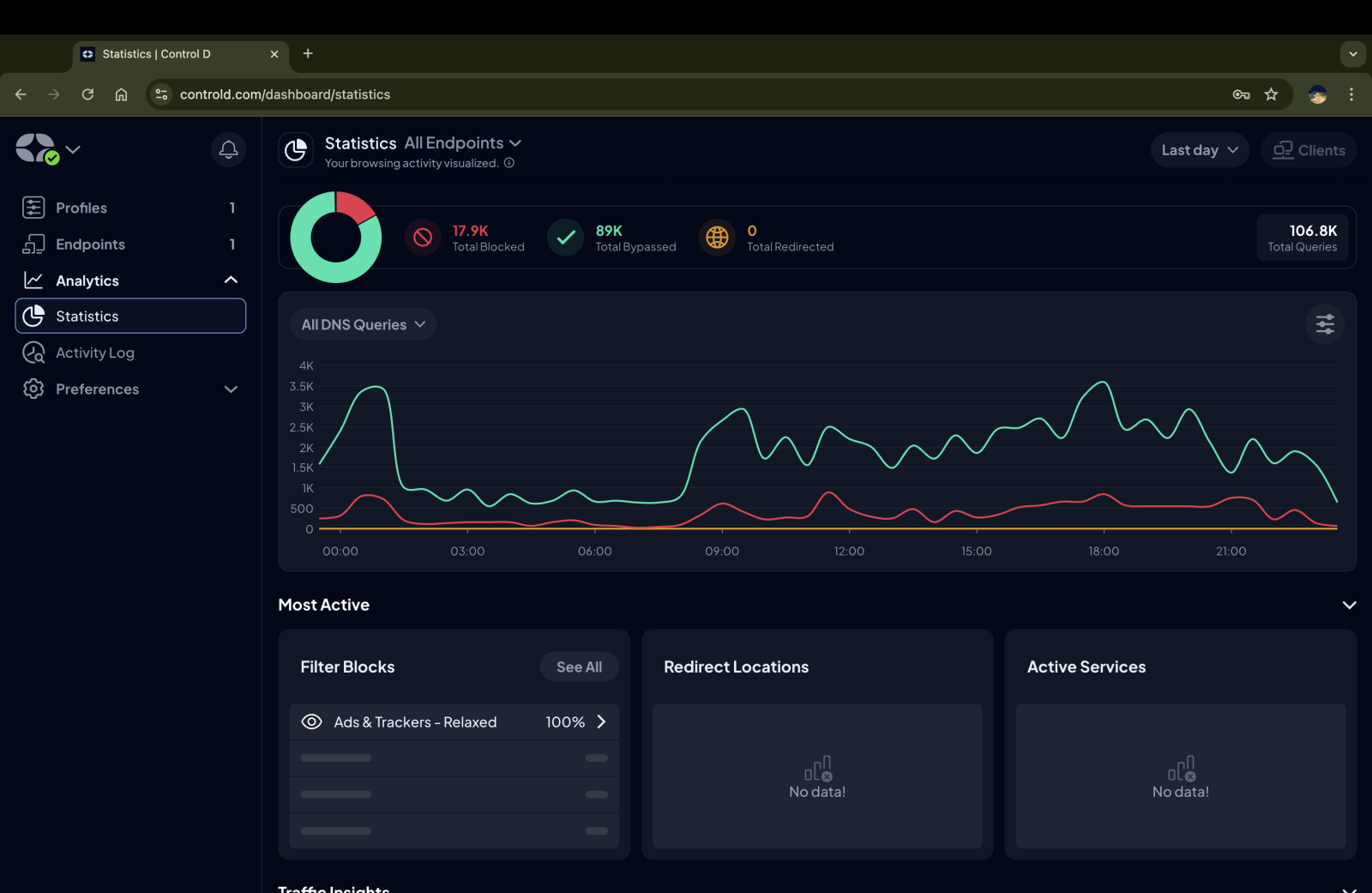This screenshot has width=1372, height=893.
Task: Bookmark this page with the star
Action: 1272,94
